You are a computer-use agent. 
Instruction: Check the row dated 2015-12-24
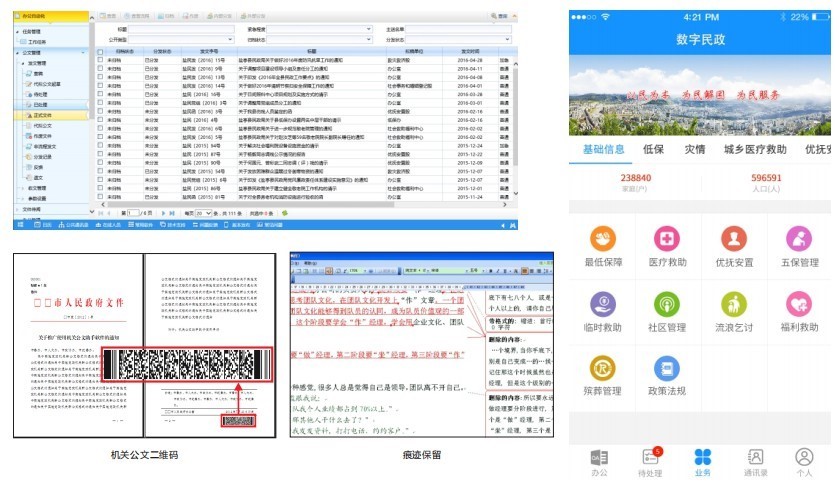[x=100, y=146]
